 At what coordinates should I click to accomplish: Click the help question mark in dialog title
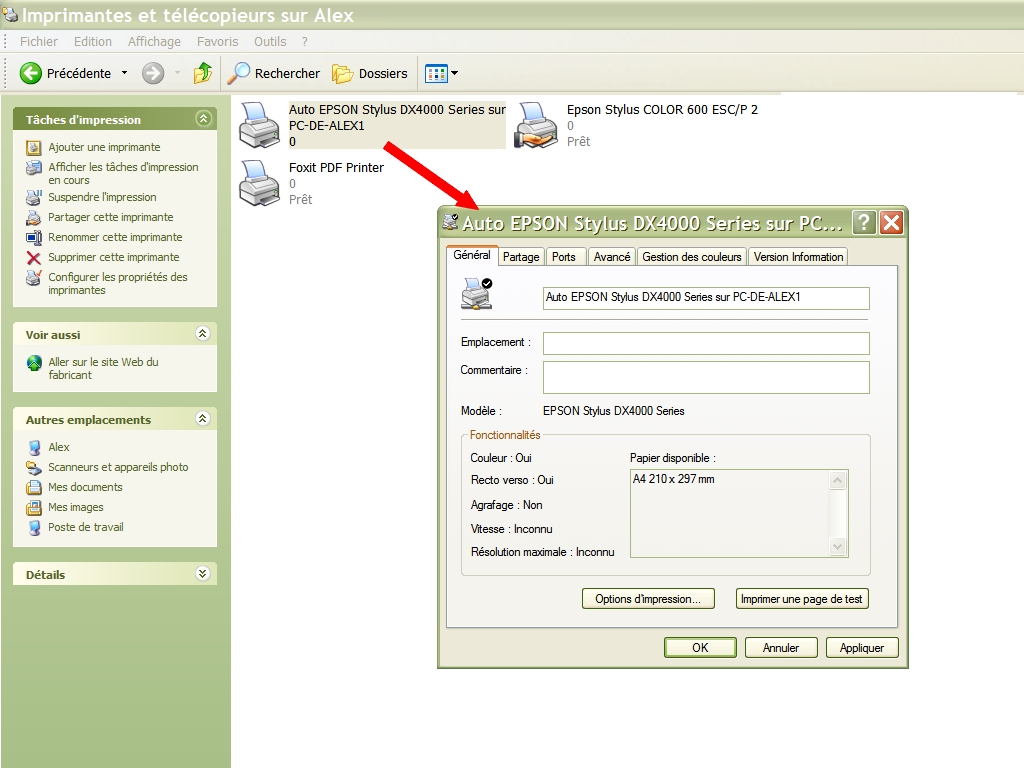(x=864, y=223)
